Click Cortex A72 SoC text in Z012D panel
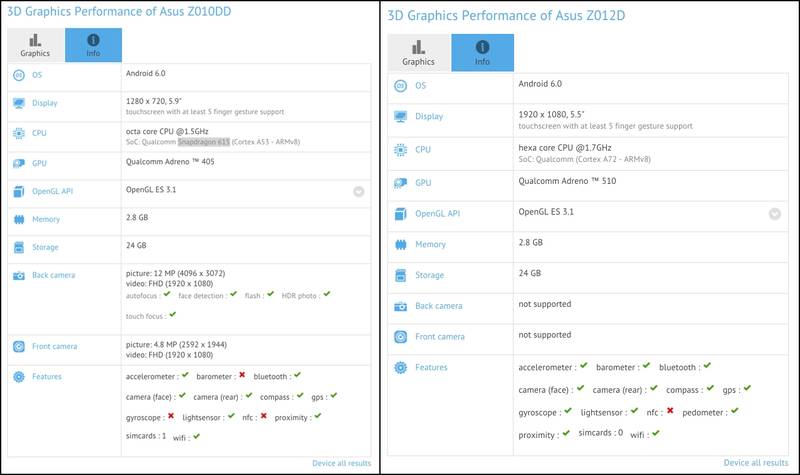This screenshot has height=475, width=800. coord(584,159)
